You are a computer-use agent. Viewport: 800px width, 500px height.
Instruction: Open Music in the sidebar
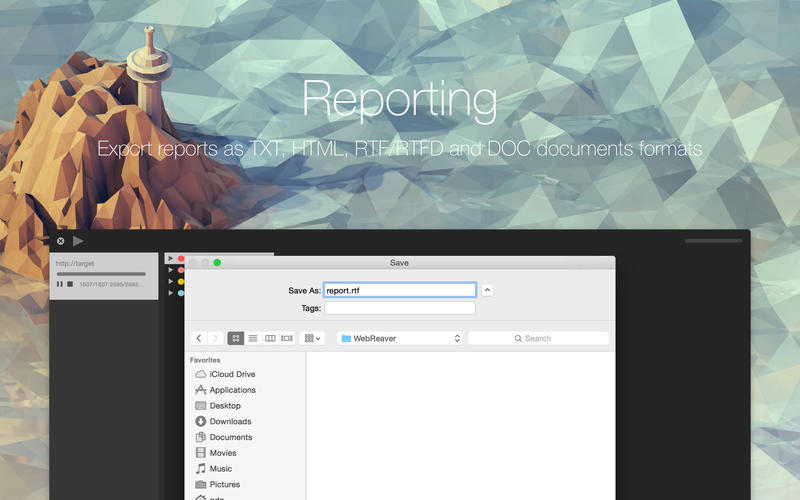point(213,469)
